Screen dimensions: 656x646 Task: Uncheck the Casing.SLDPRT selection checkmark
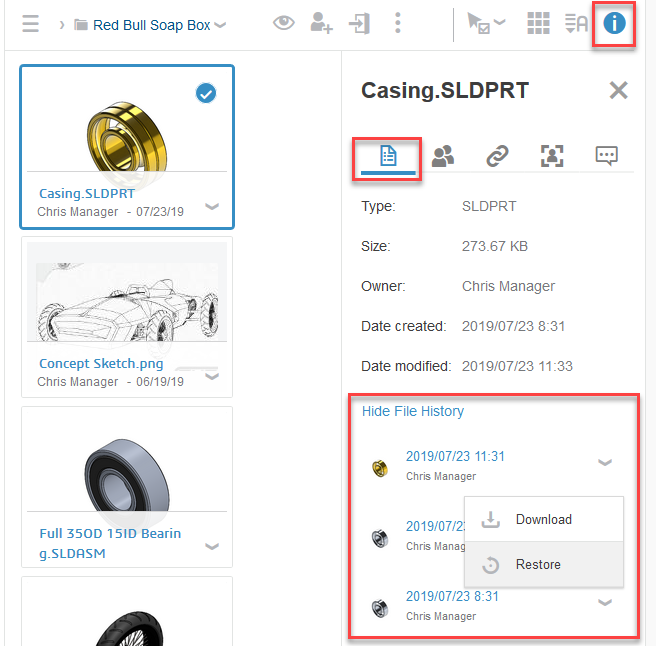(x=206, y=93)
